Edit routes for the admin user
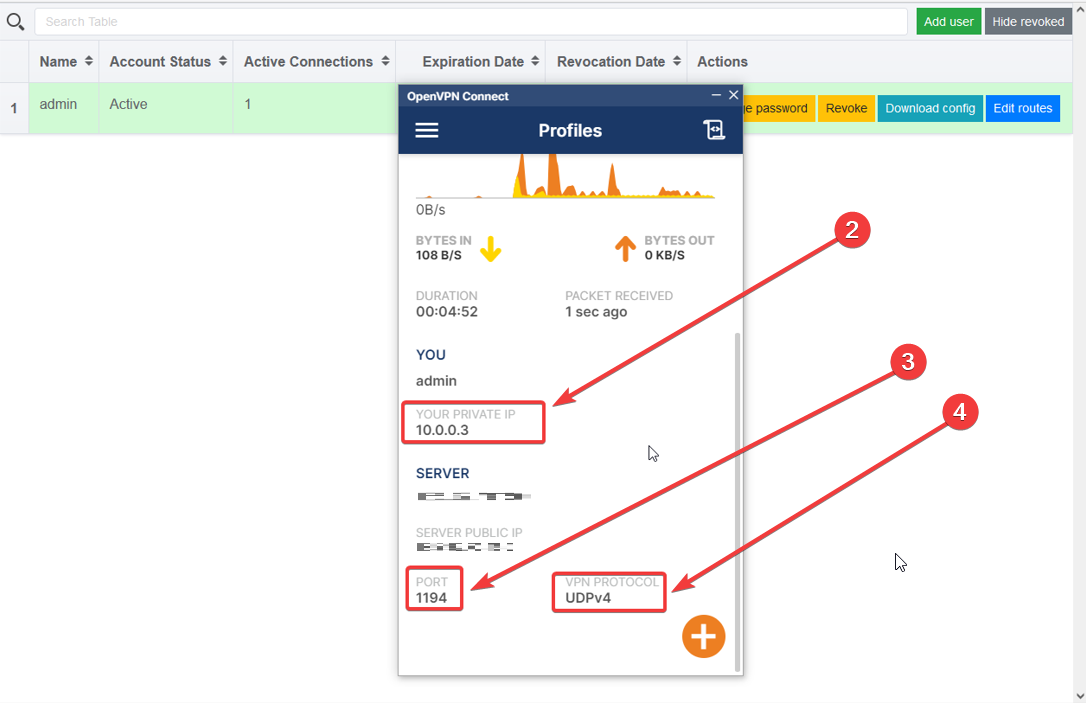1086x703 pixels. [x=1022, y=108]
